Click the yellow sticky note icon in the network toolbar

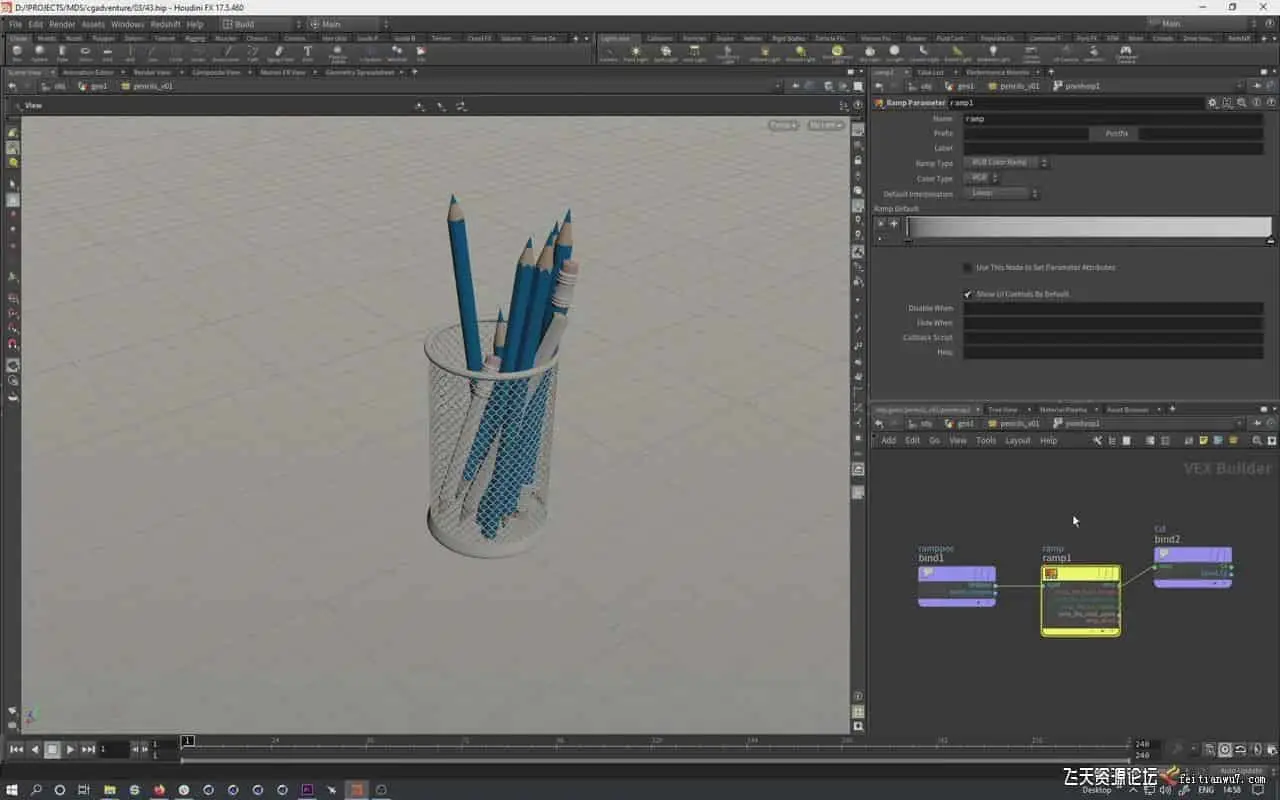(1203, 441)
